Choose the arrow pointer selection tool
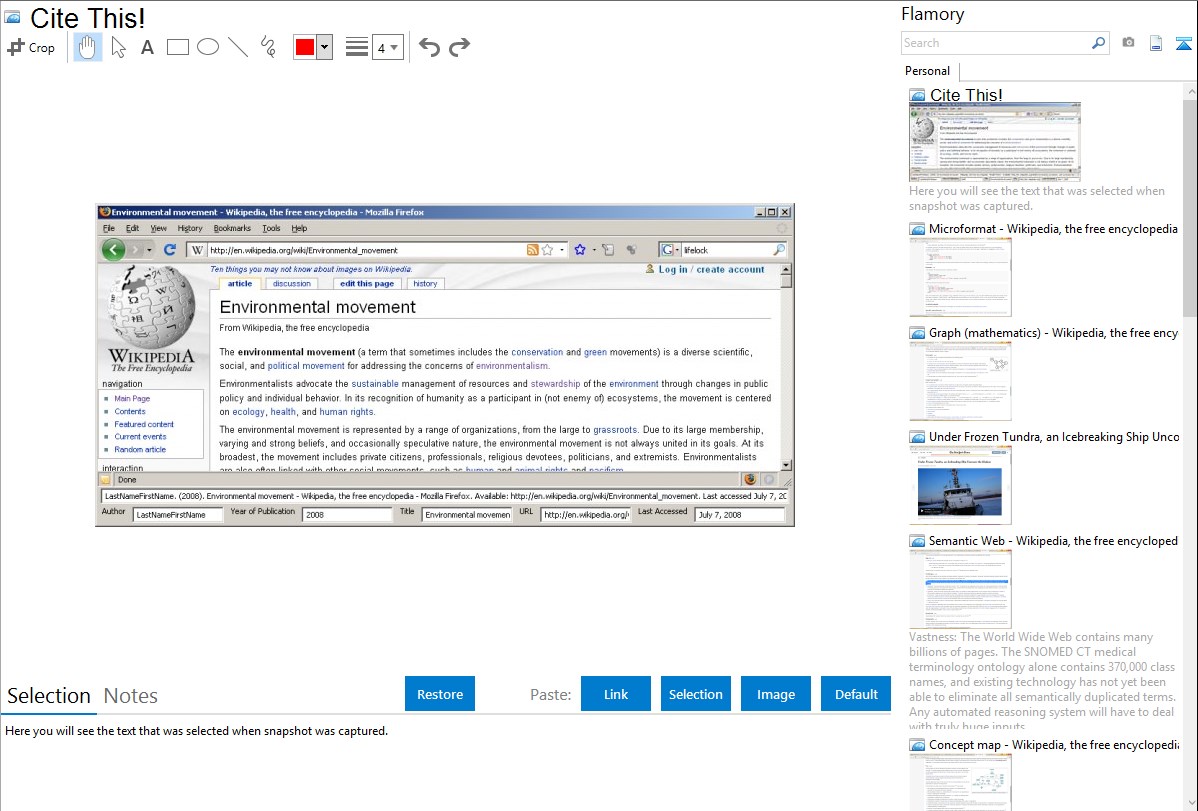Image resolution: width=1198 pixels, height=811 pixels. click(x=118, y=47)
